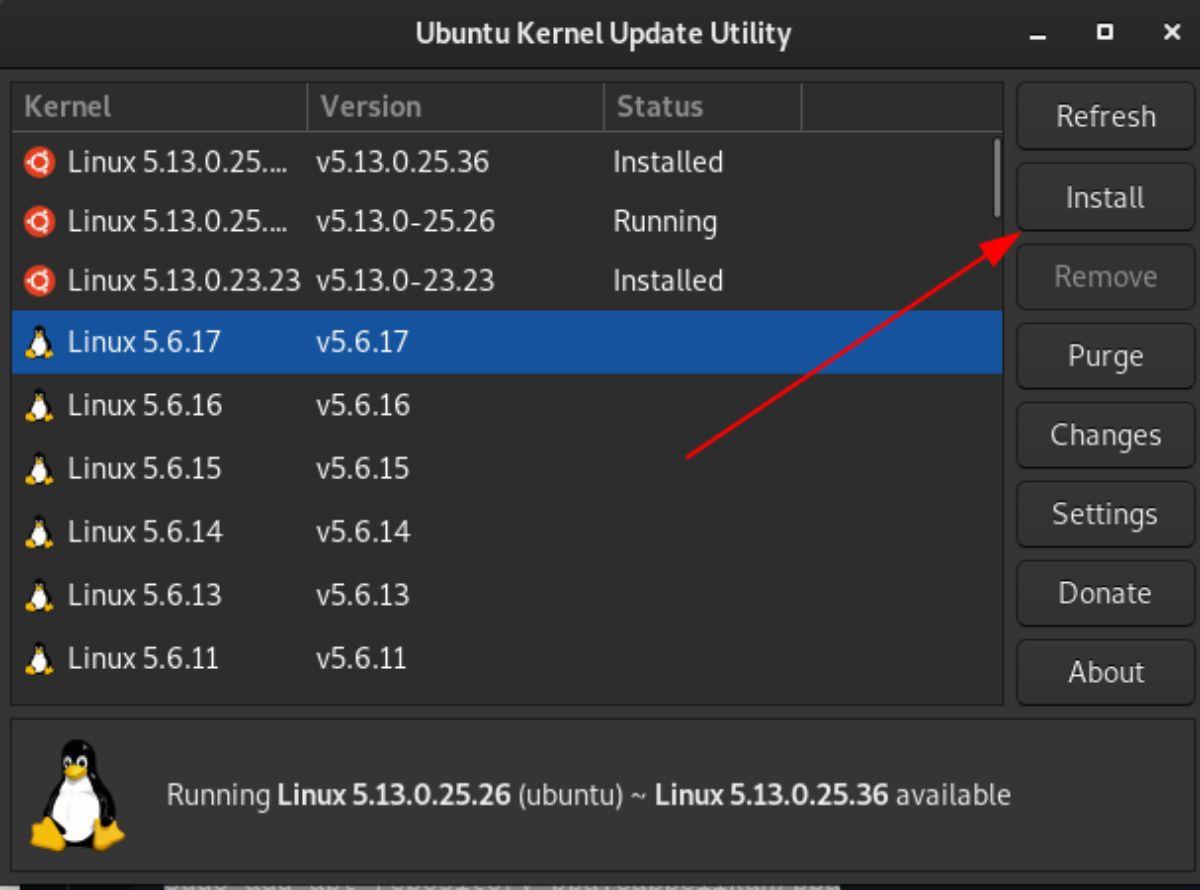1200x890 pixels.
Task: Click the Tux icon next to Linux 5.6.11
Action: point(40,658)
